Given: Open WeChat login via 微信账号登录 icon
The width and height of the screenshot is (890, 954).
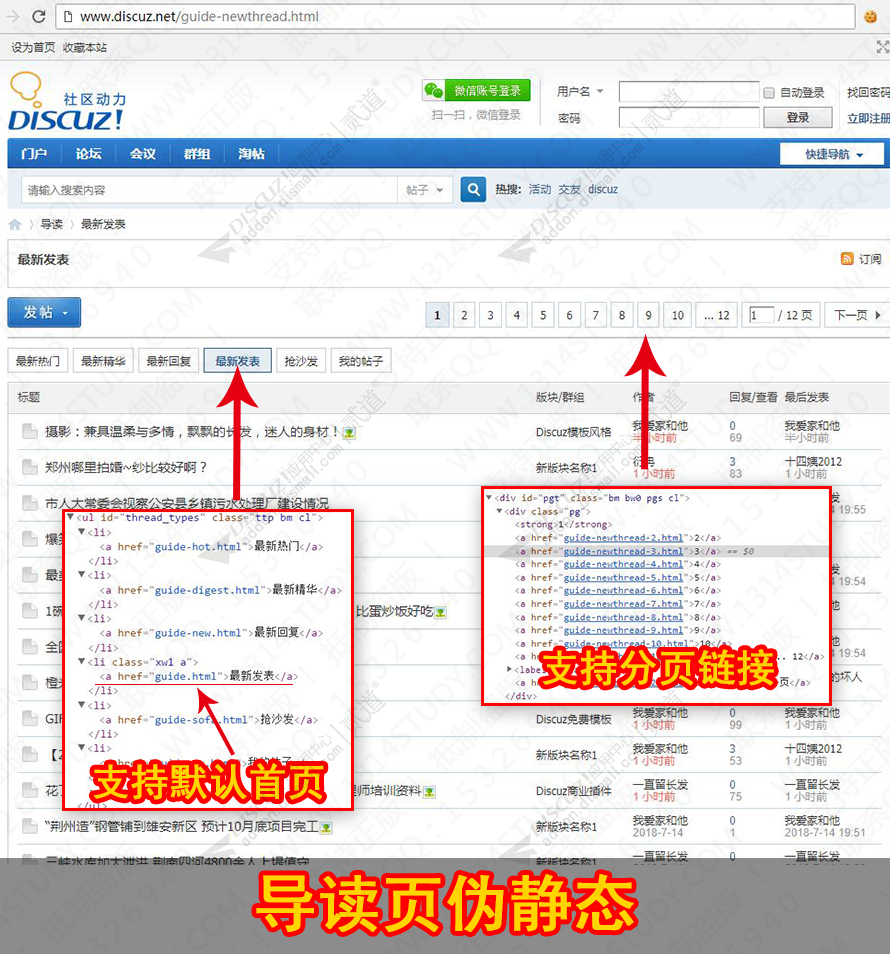Looking at the screenshot, I should 489,90.
